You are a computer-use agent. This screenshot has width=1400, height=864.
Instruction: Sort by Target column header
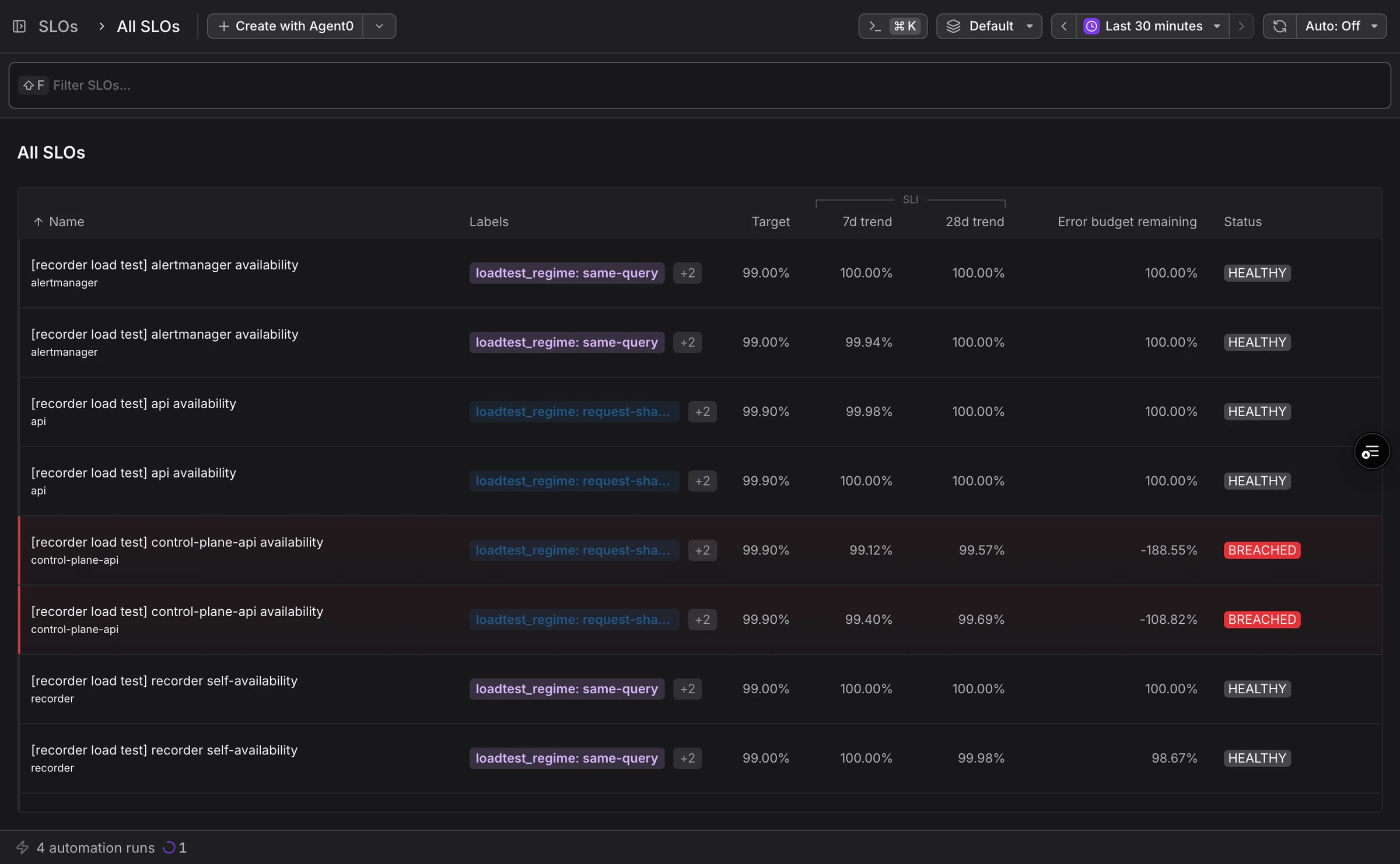point(770,222)
